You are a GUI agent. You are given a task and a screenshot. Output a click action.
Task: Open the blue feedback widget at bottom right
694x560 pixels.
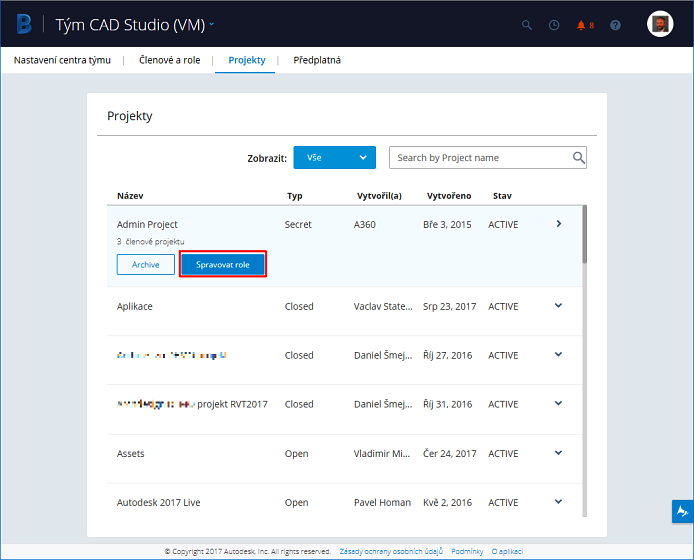click(682, 511)
